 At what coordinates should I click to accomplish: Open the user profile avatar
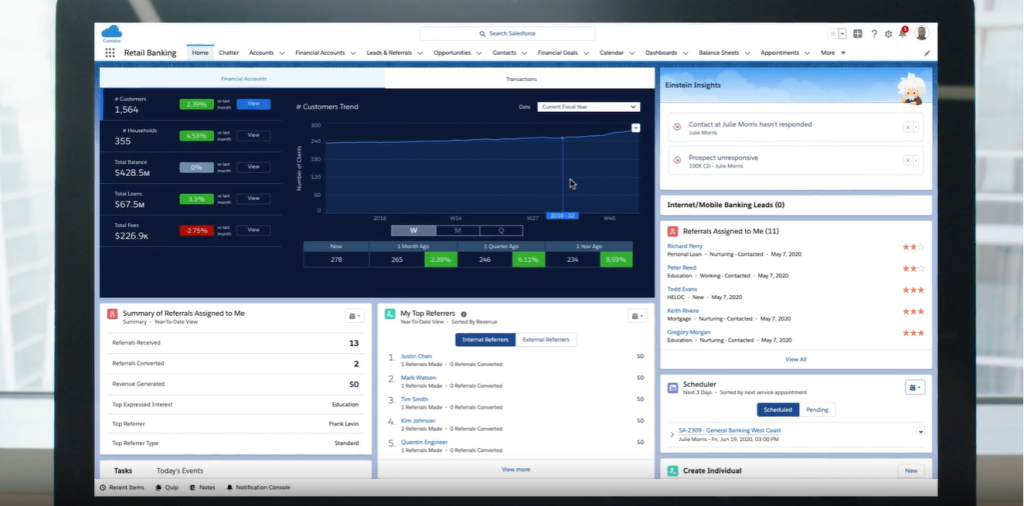[x=921, y=33]
